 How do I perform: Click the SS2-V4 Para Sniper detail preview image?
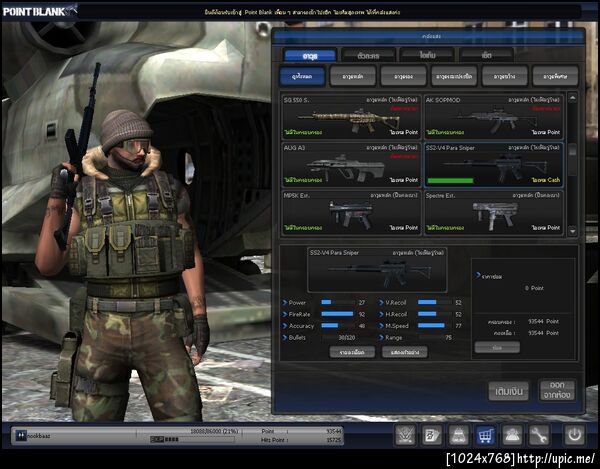point(377,270)
